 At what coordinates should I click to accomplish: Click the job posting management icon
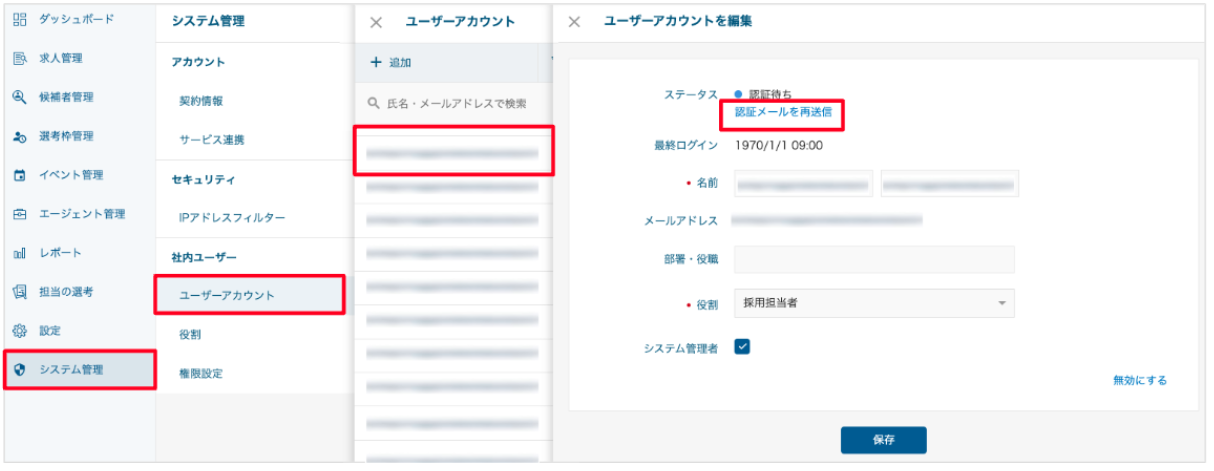click(19, 58)
